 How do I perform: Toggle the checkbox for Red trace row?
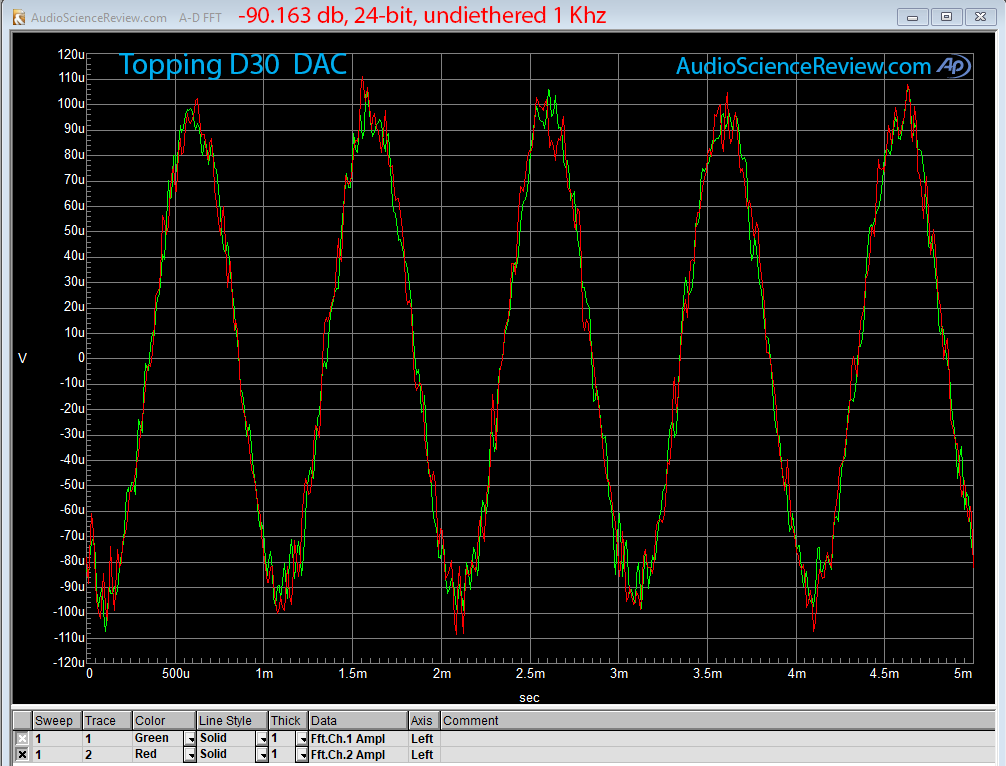click(22, 754)
